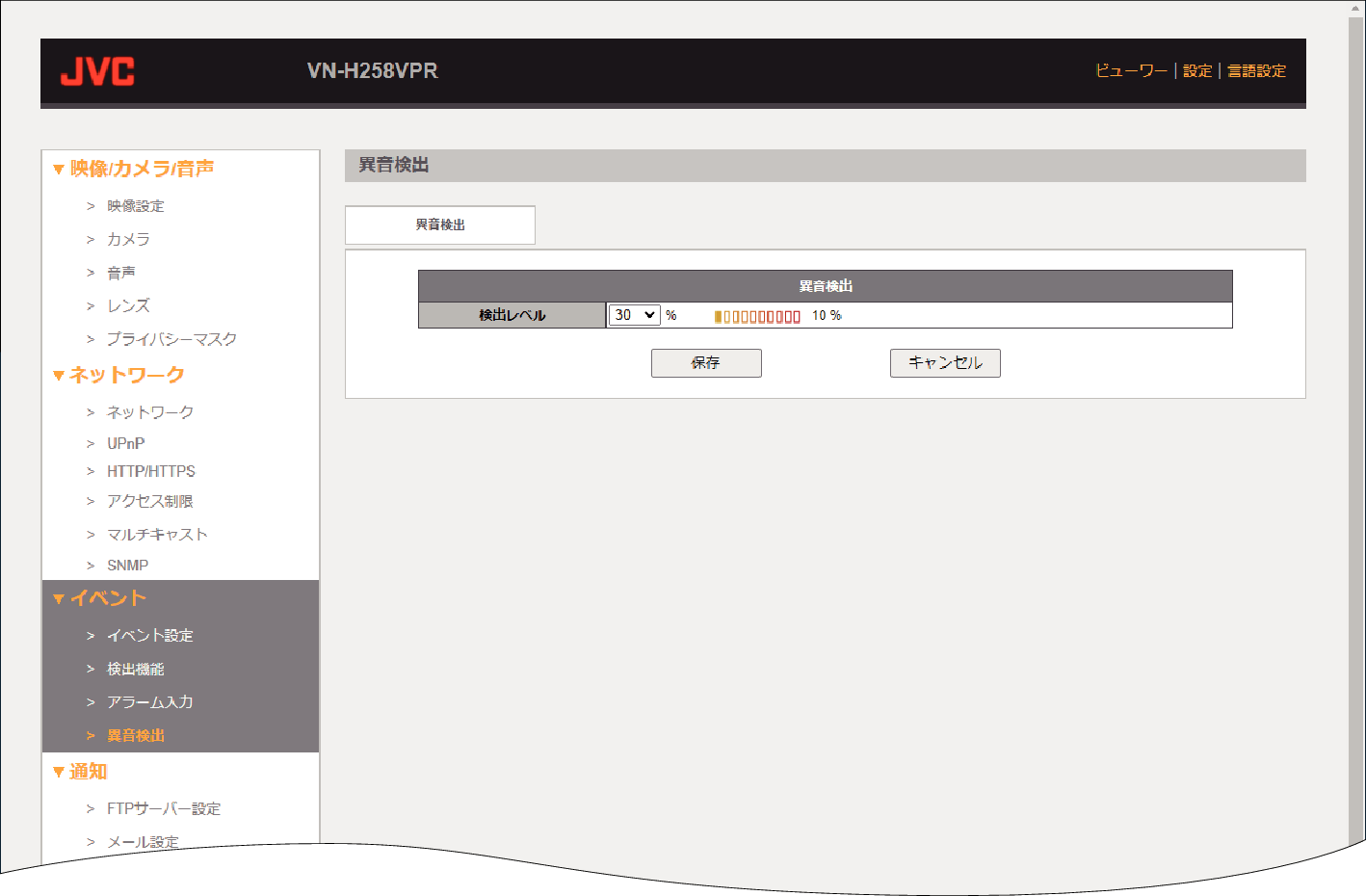This screenshot has height=896, width=1366.
Task: Click the 検出レベル label cell
Action: click(x=512, y=315)
